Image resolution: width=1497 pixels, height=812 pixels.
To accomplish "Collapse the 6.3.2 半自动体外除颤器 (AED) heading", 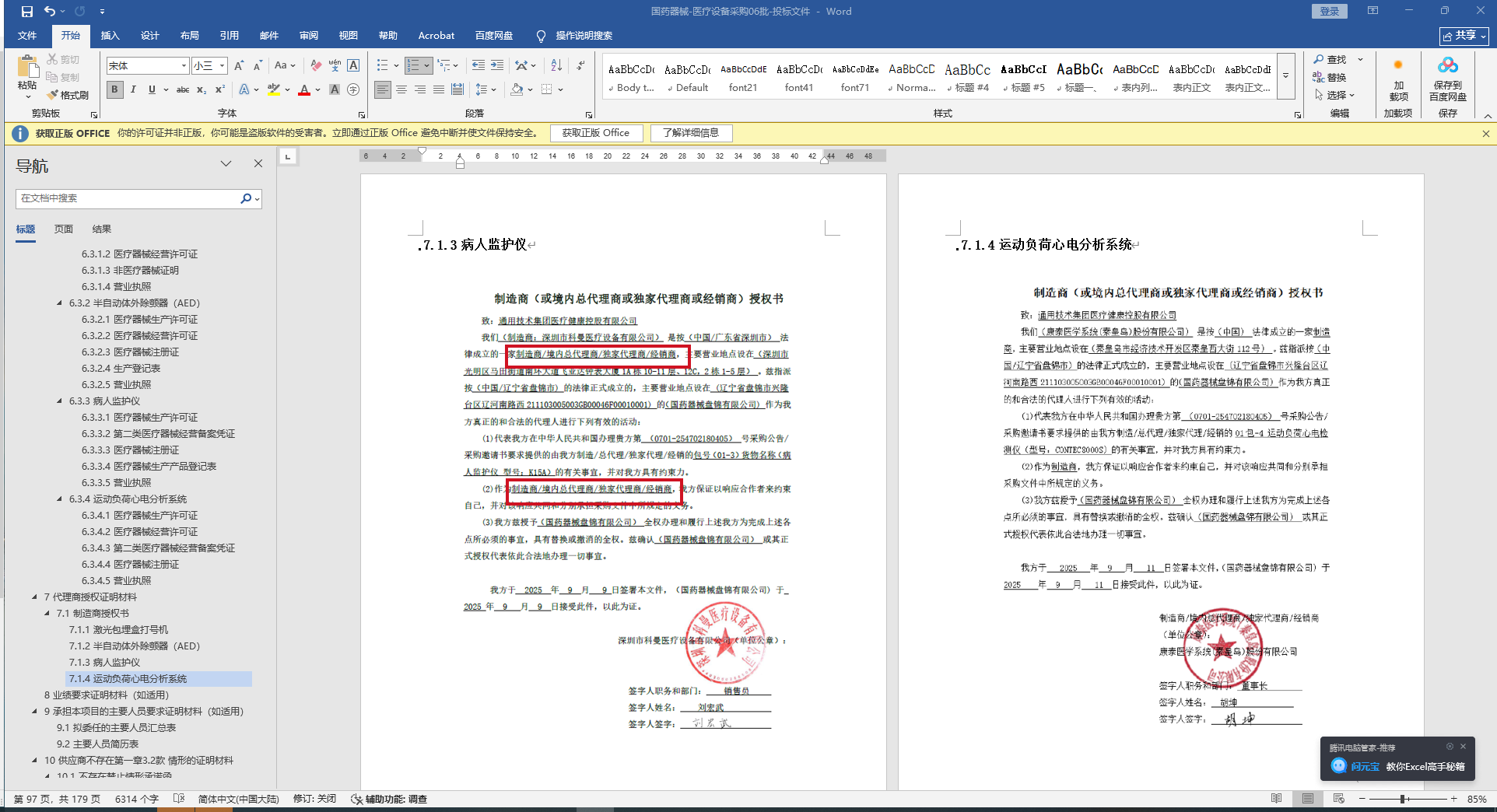I will pyautogui.click(x=60, y=303).
